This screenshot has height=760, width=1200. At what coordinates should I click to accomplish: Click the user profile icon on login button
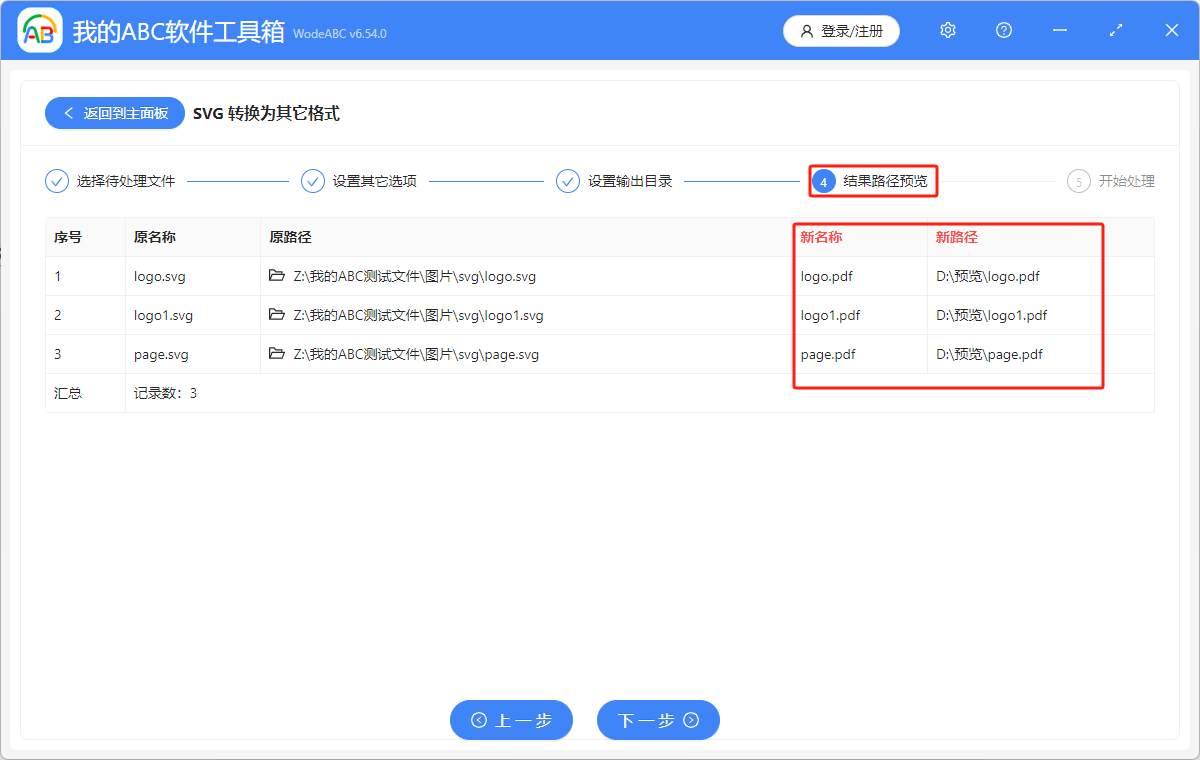pos(807,30)
